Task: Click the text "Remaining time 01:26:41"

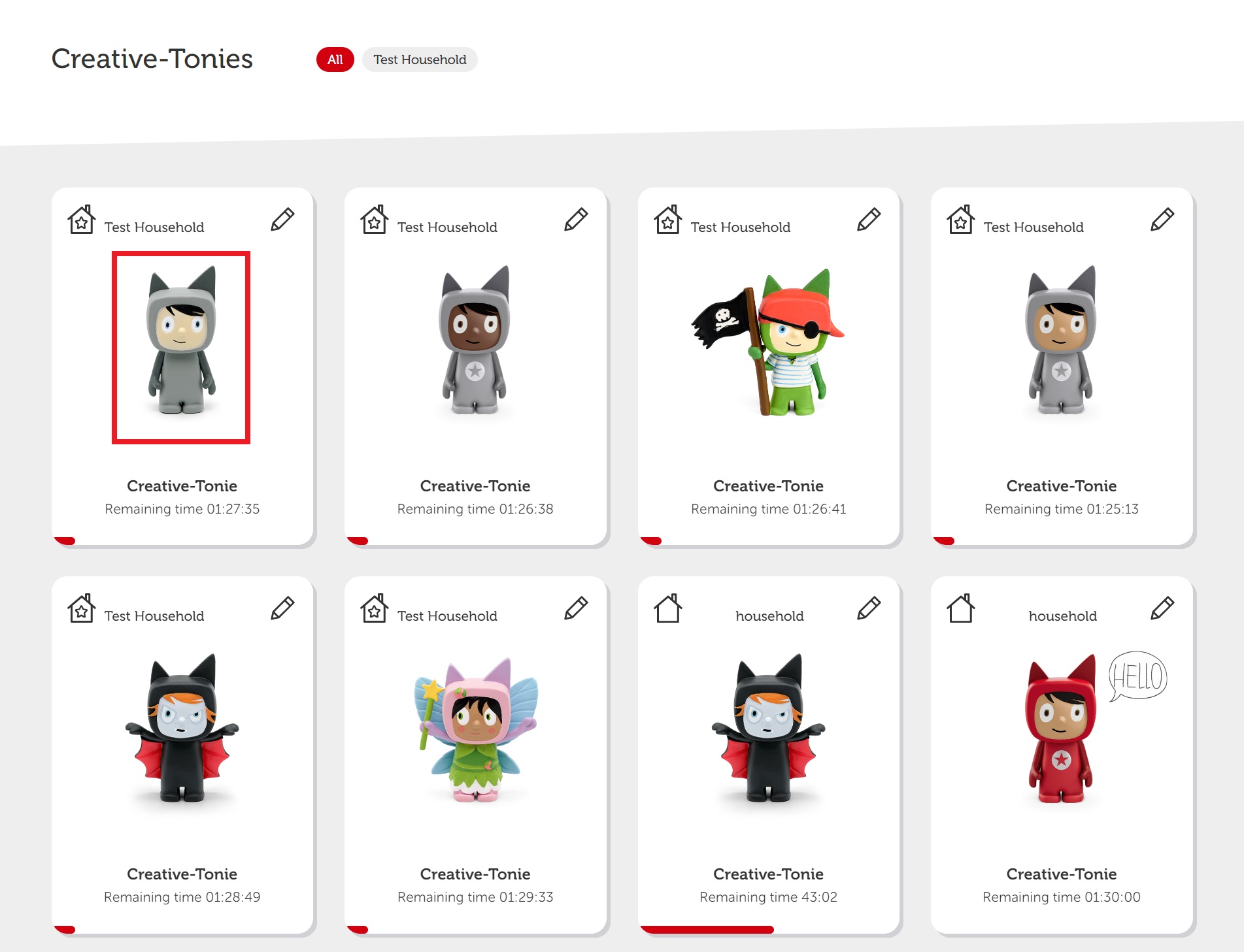Action: 768,508
